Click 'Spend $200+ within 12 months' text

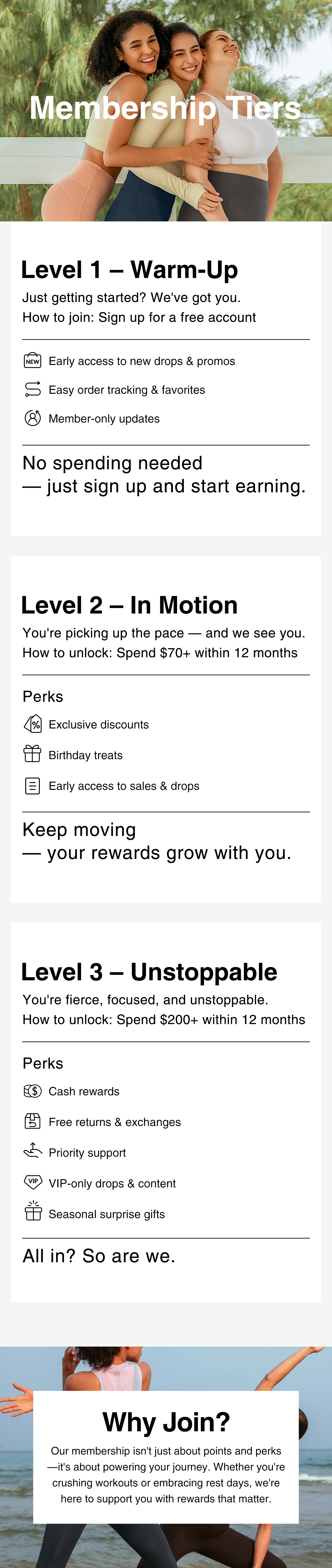210,1020
